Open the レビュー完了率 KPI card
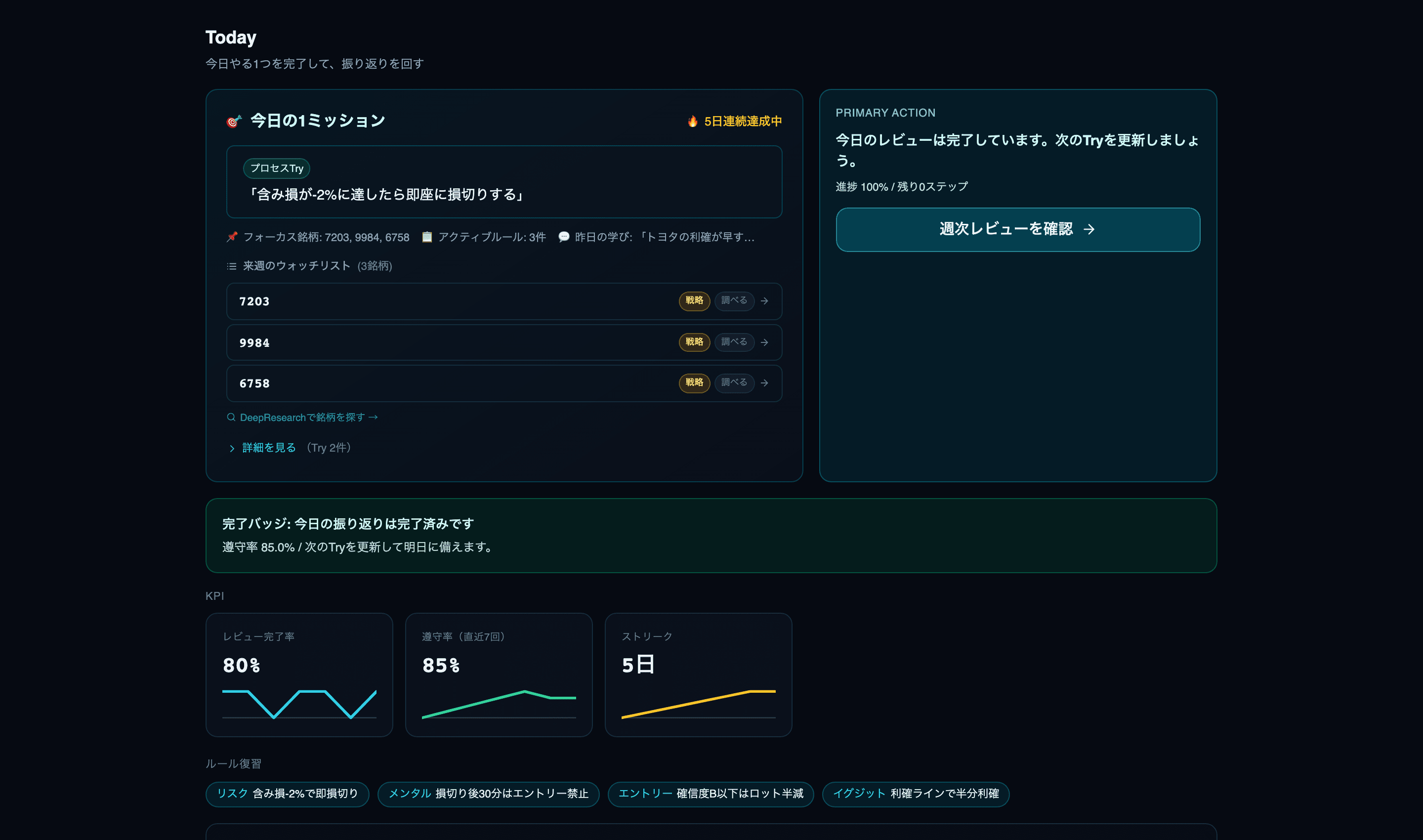1423x840 pixels. pyautogui.click(x=299, y=674)
